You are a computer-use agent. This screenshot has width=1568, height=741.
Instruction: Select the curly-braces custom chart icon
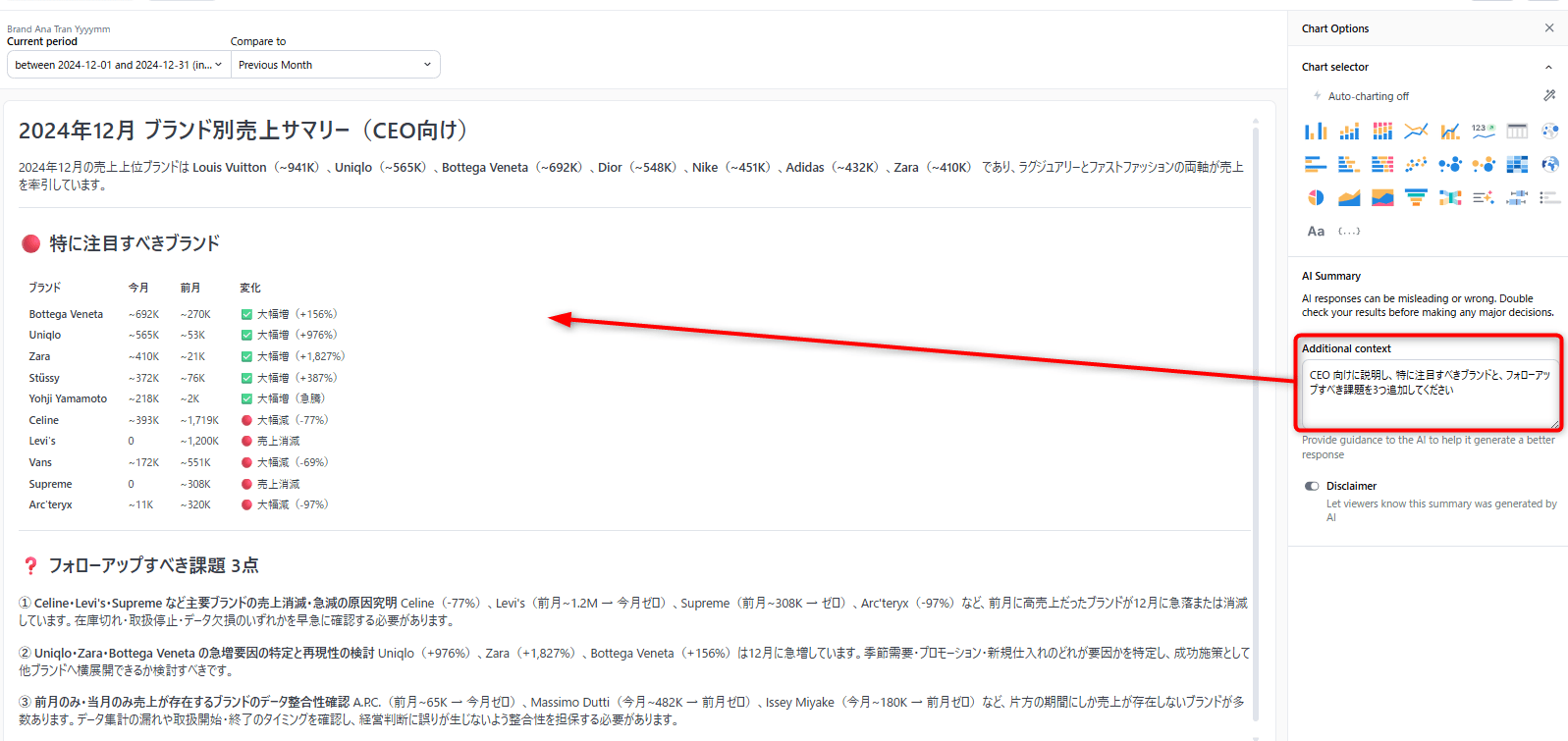[1349, 231]
